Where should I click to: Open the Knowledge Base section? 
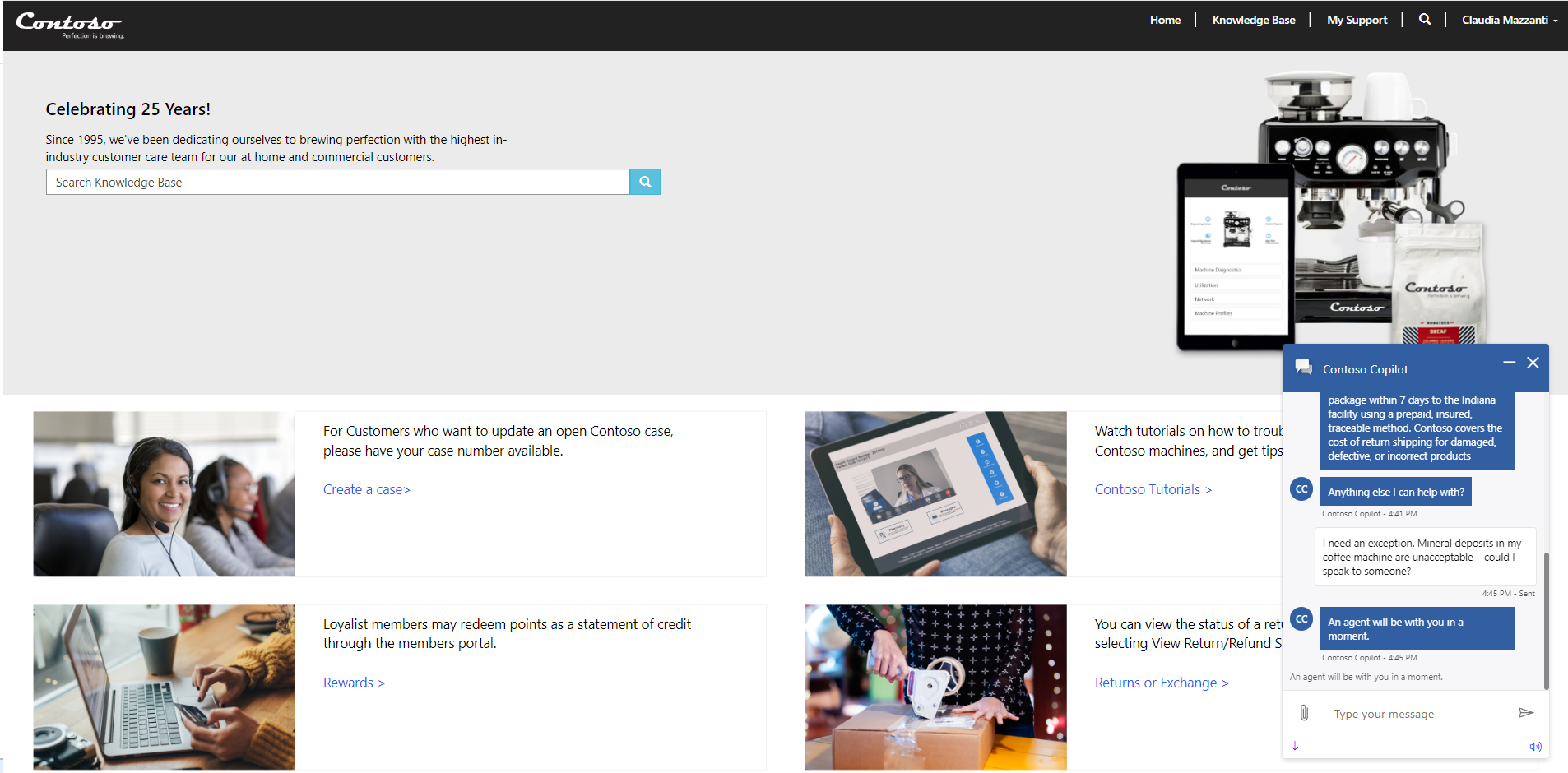click(x=1253, y=19)
